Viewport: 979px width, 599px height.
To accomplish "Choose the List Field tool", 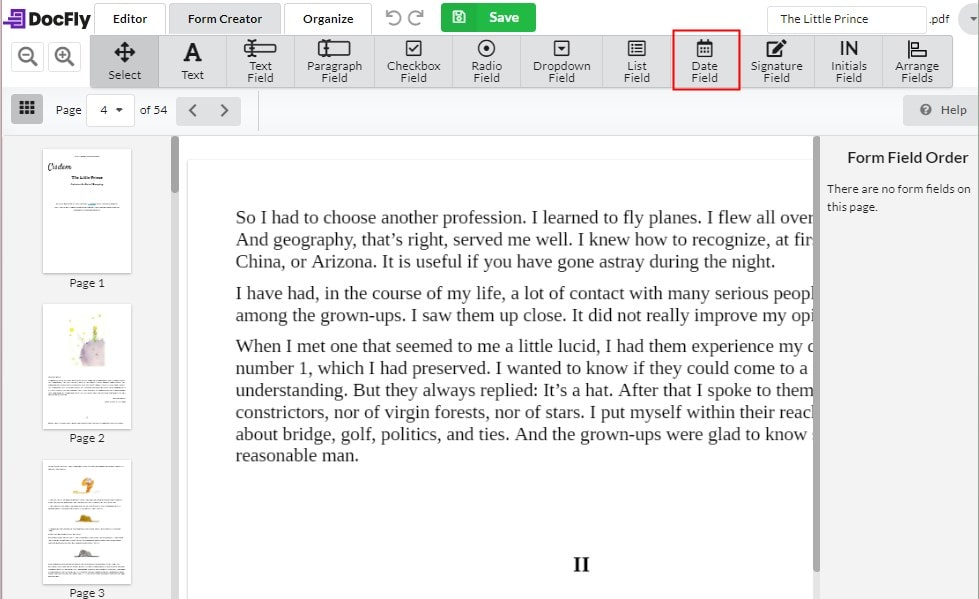I will click(636, 61).
